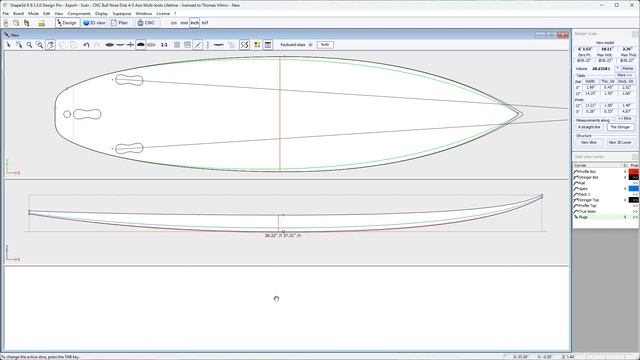Switch to Design mode
The width and height of the screenshot is (640, 360).
(67, 23)
